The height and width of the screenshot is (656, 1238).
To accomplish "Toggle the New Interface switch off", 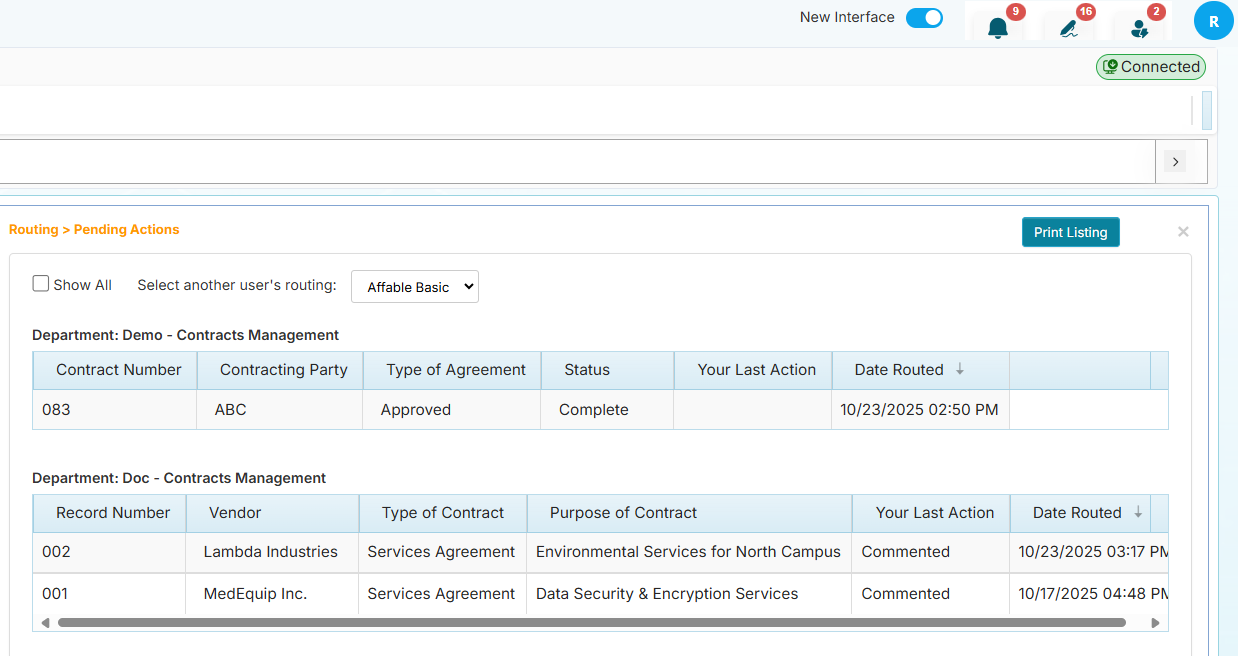I will click(924, 17).
